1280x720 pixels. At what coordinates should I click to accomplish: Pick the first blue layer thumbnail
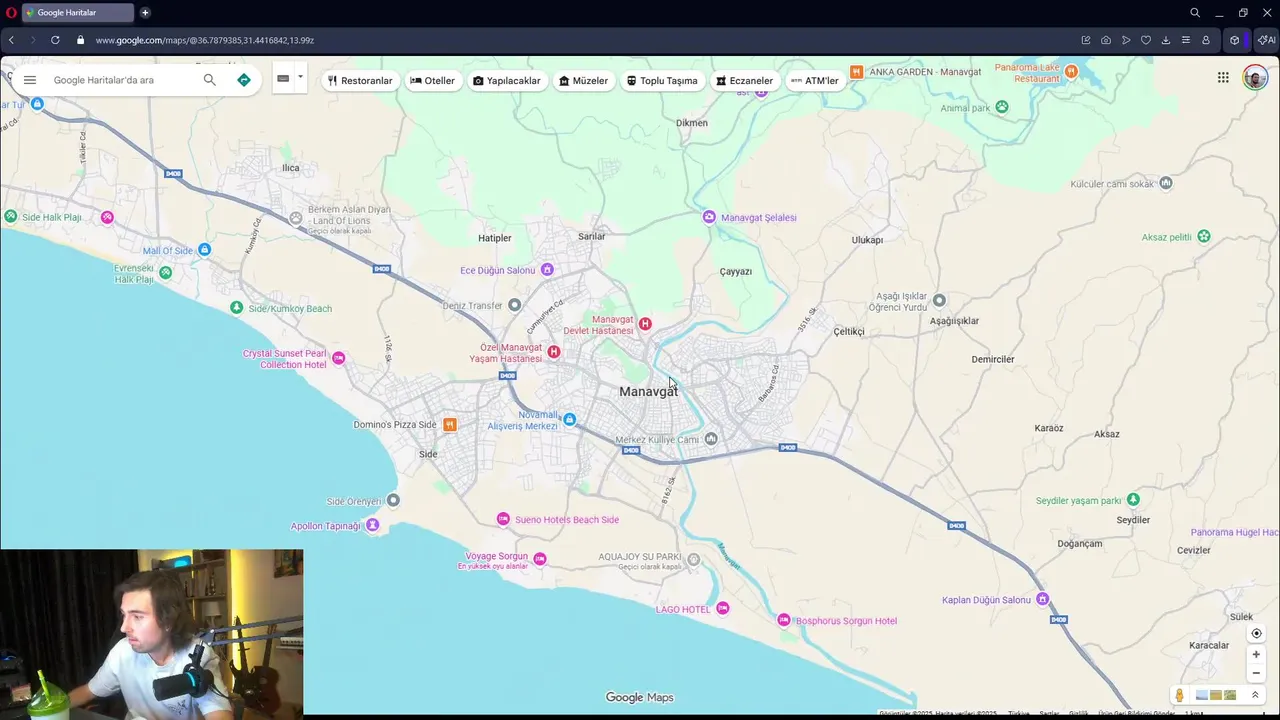1202,695
